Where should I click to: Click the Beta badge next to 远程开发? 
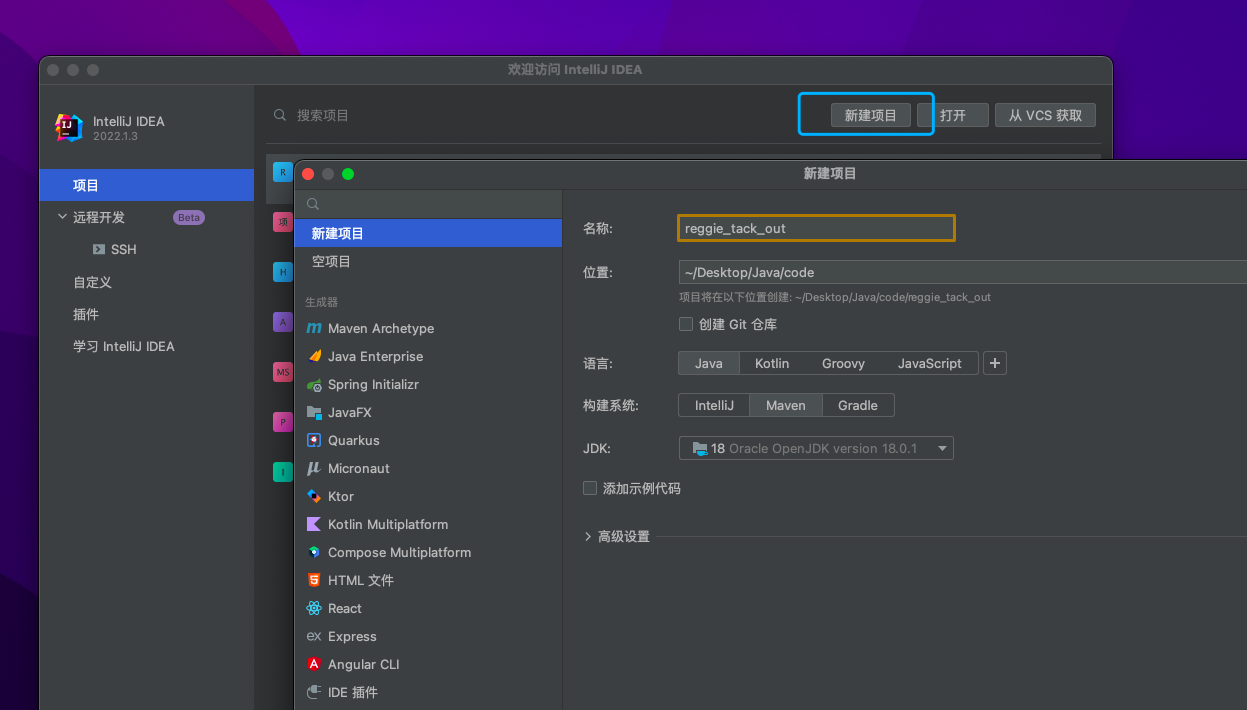tap(189, 217)
